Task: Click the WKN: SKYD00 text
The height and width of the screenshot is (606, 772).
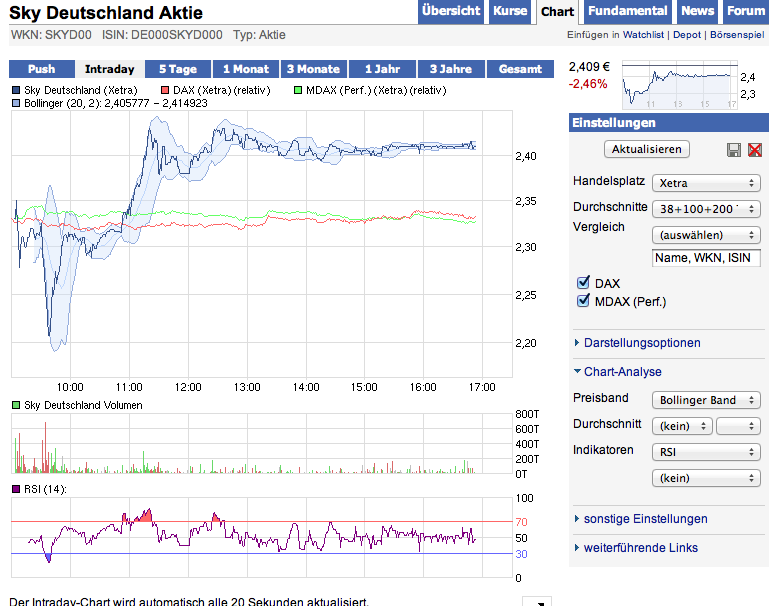Action: point(51,35)
